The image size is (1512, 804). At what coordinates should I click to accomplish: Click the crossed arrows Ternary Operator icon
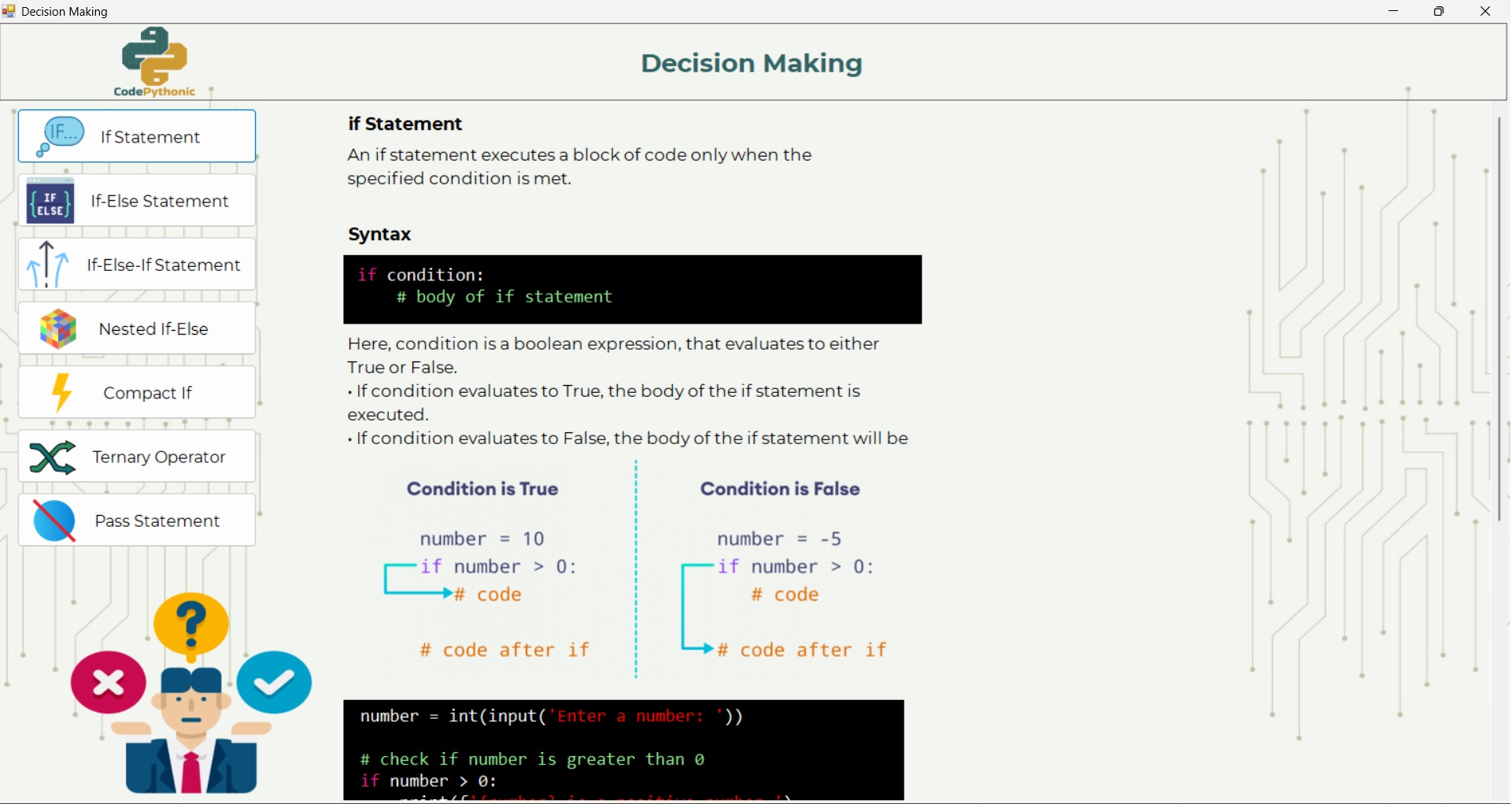[53, 458]
